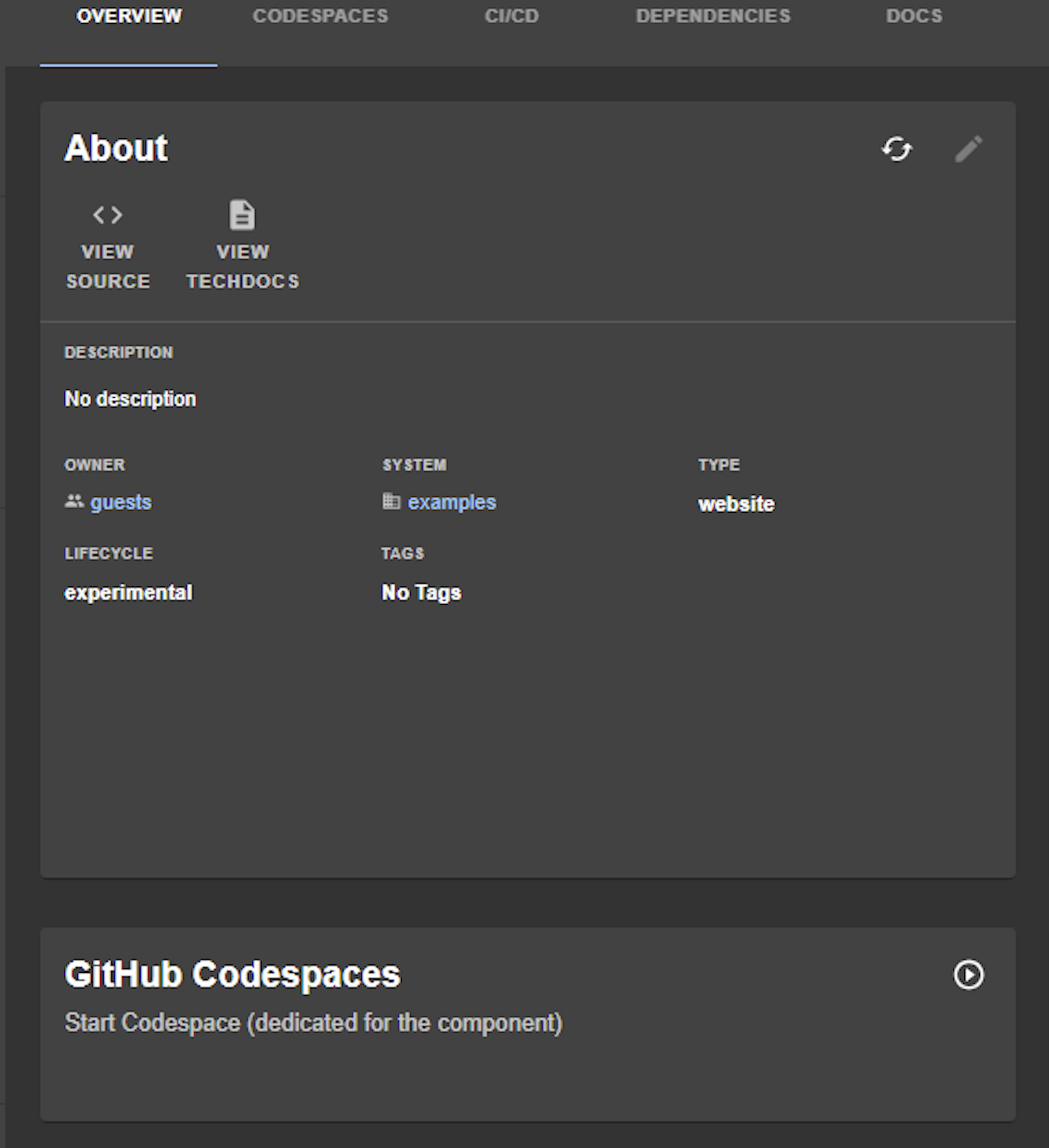1049x1148 pixels.
Task: Start a Codespace using the play icon
Action: 968,975
